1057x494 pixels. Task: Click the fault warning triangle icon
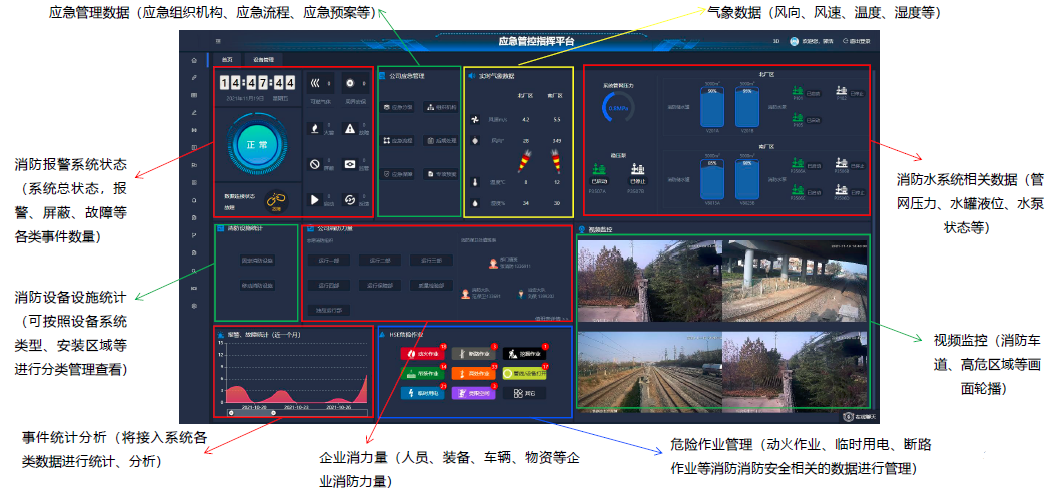coord(350,128)
